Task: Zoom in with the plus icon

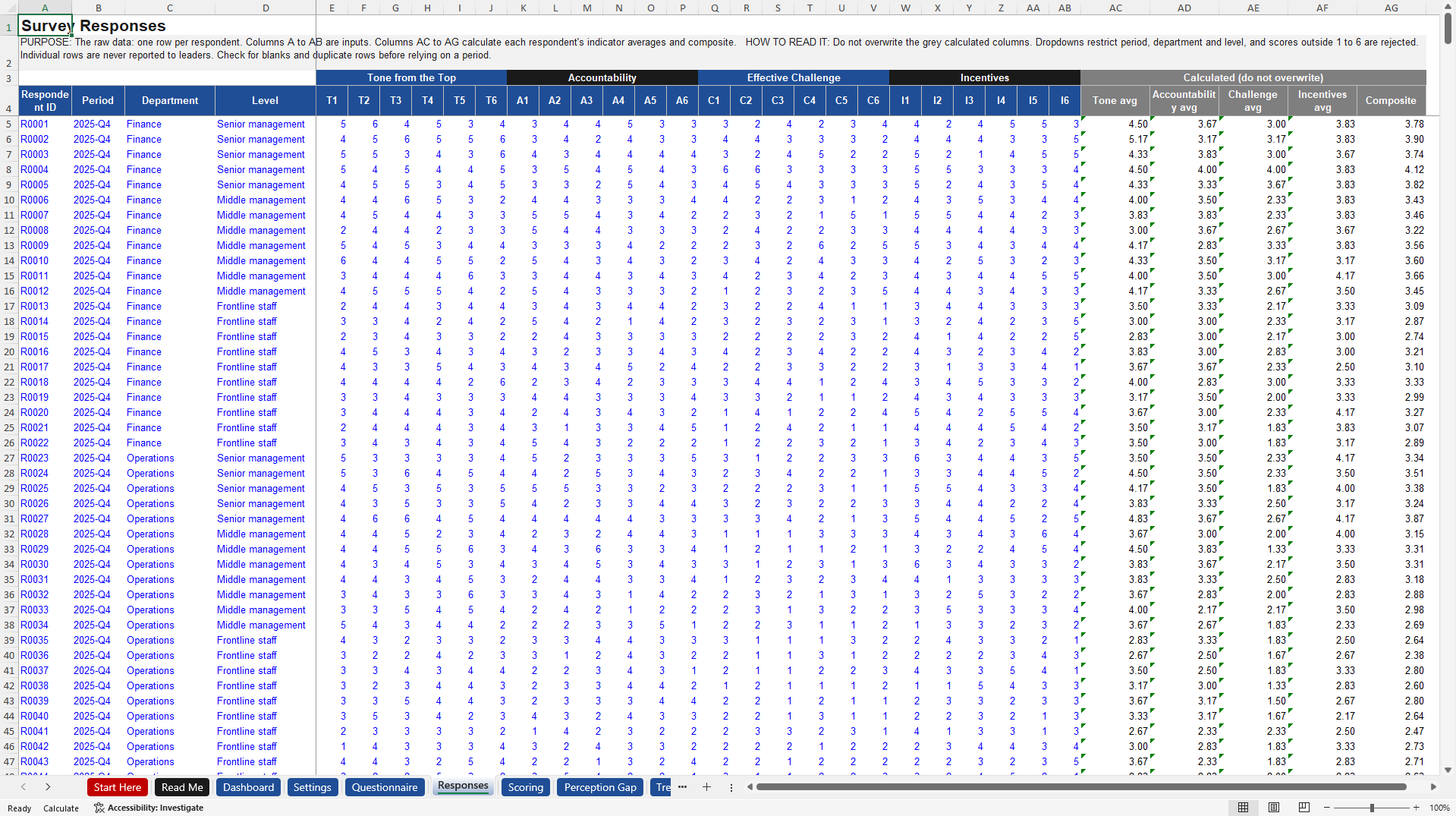Action: click(x=1416, y=808)
